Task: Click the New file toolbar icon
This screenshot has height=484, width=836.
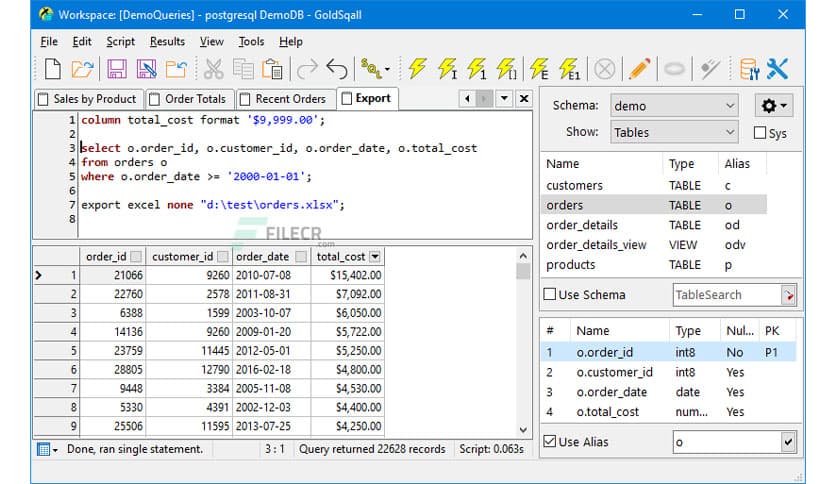Action: [x=52, y=69]
